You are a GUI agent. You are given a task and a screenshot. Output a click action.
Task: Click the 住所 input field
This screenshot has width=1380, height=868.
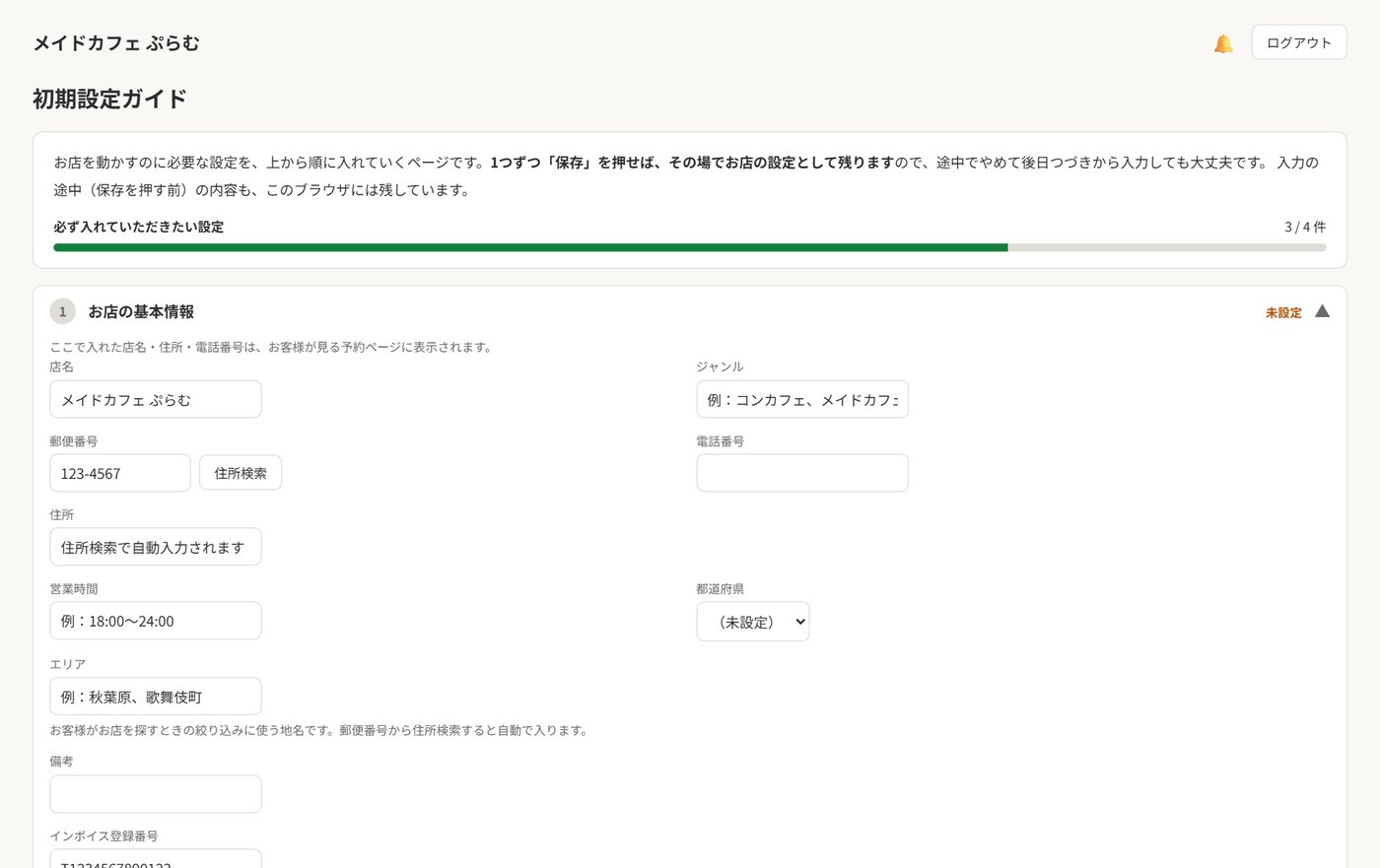[x=156, y=547]
